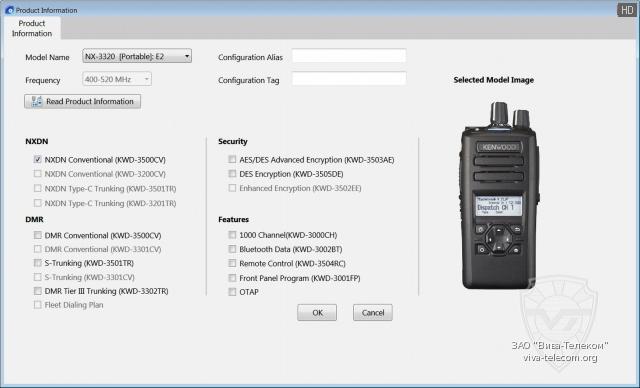This screenshot has width=640, height=388.
Task: Click the NXDN section heading
Action: coord(37,142)
